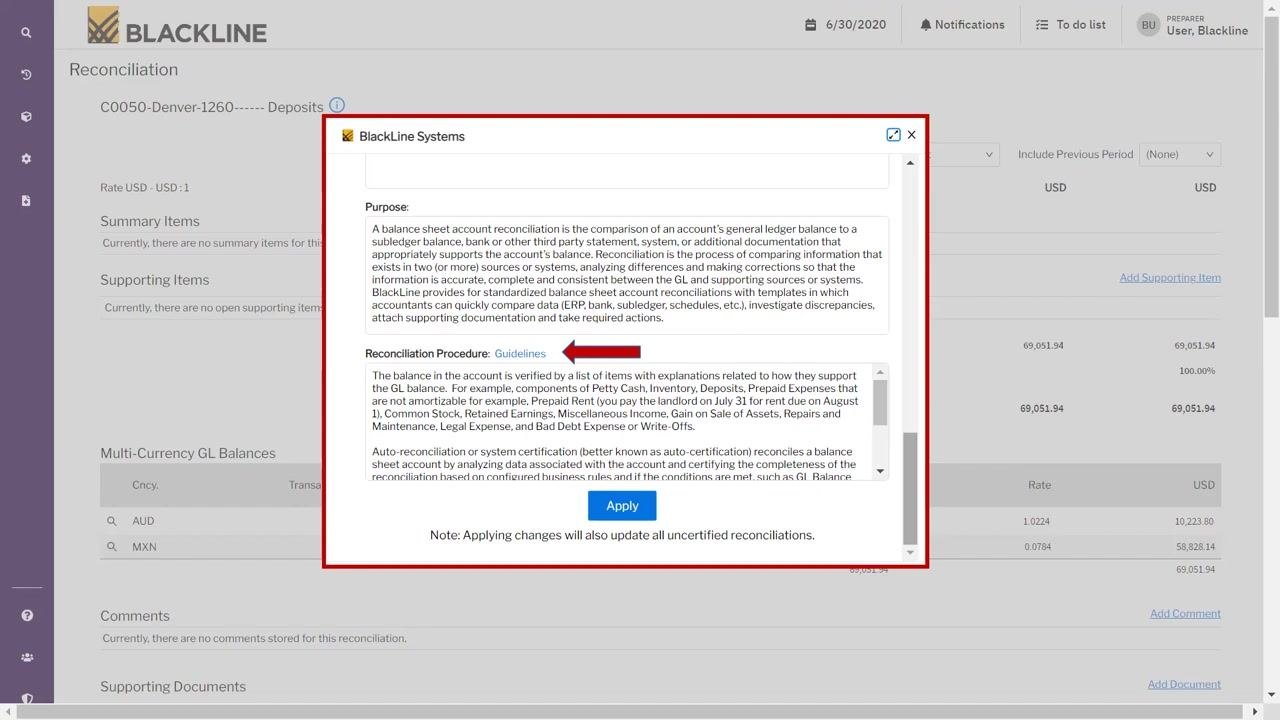Open the To do list

point(1070,25)
